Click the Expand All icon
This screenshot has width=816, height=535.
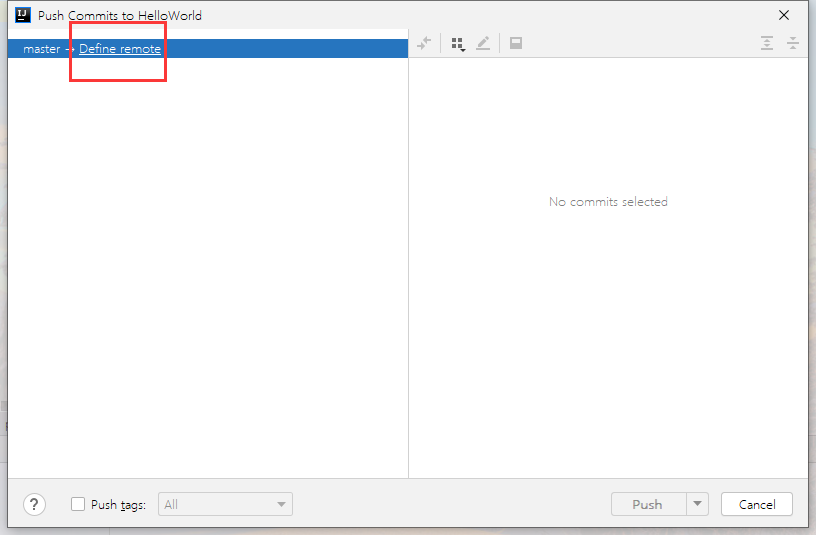(x=767, y=43)
